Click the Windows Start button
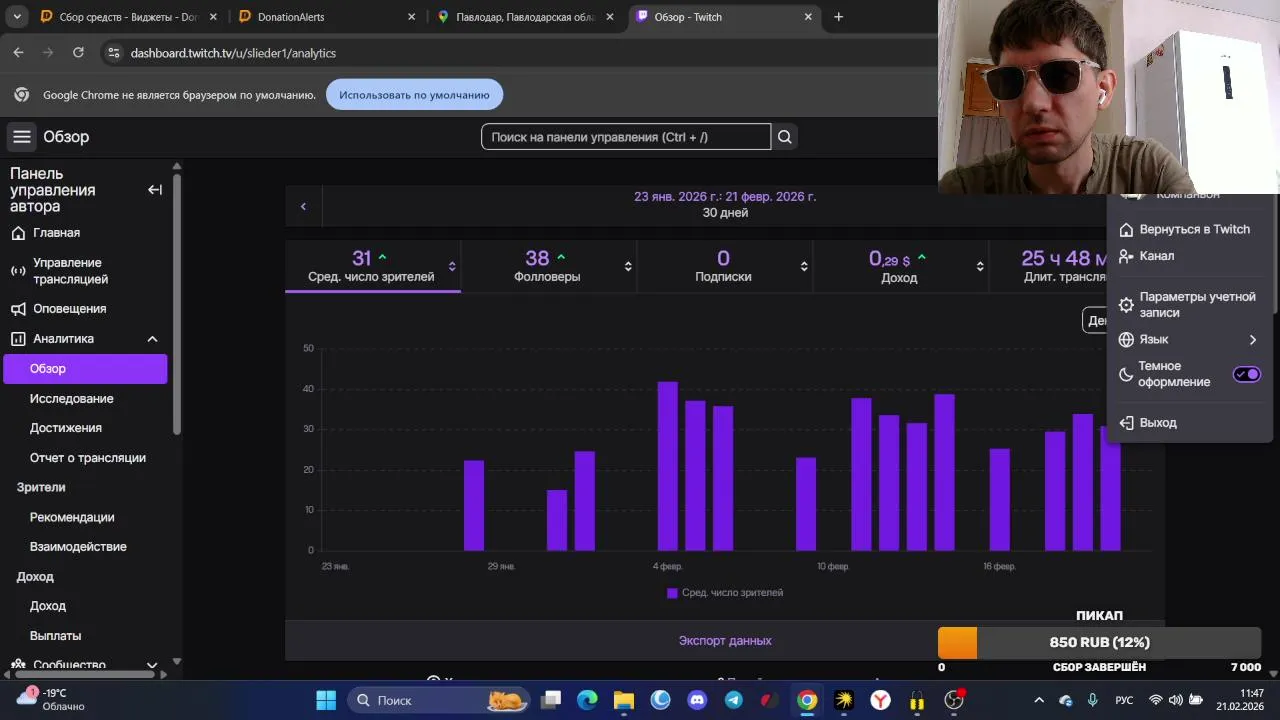The height and width of the screenshot is (720, 1280). pos(326,700)
